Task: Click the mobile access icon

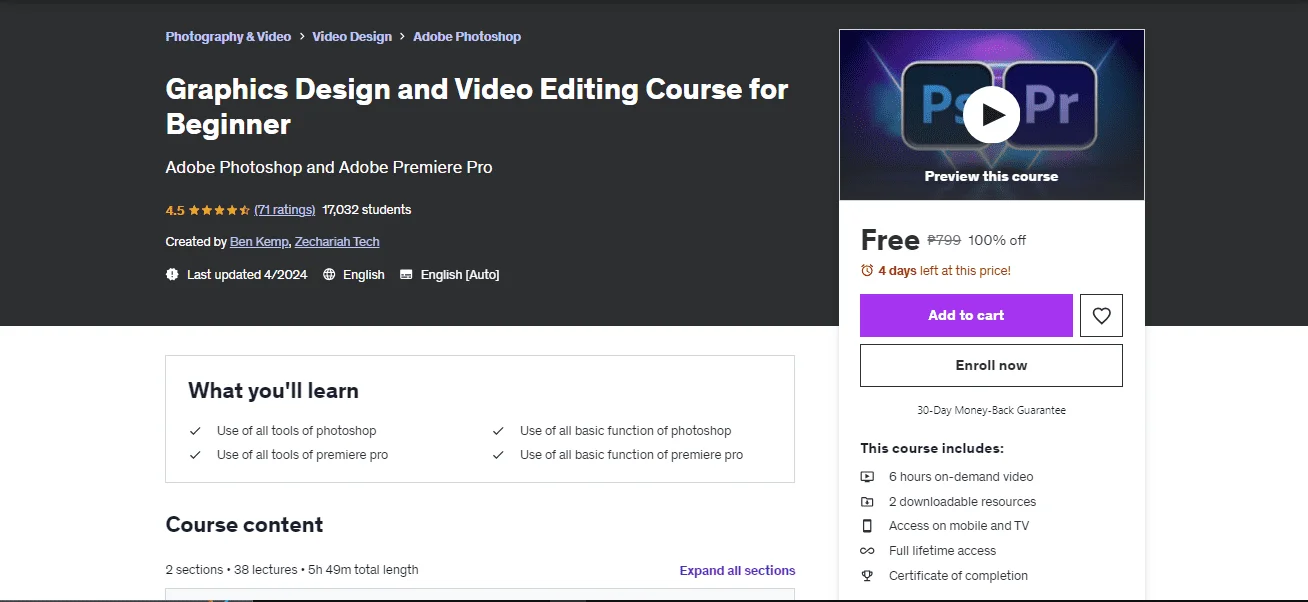Action: click(867, 526)
